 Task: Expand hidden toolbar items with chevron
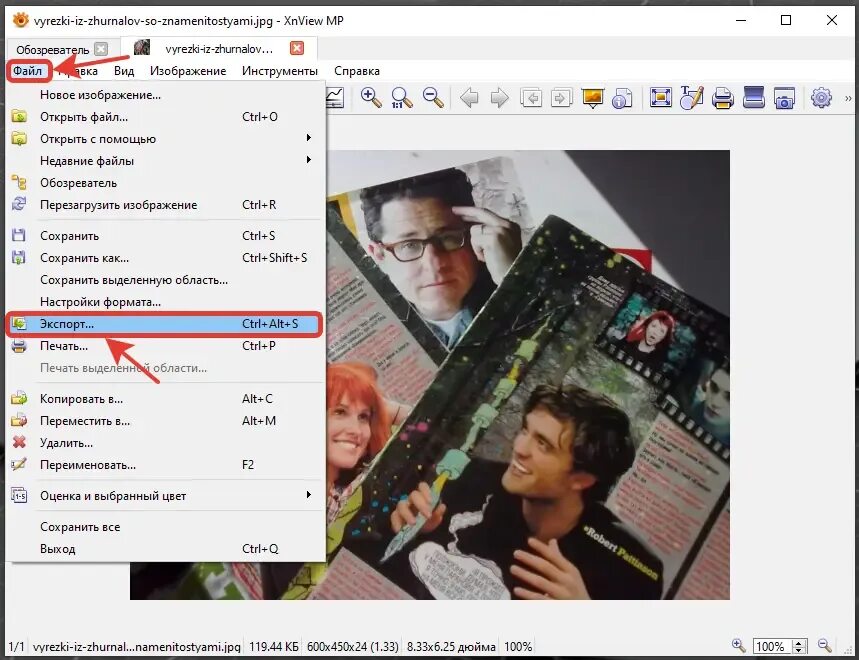[848, 99]
